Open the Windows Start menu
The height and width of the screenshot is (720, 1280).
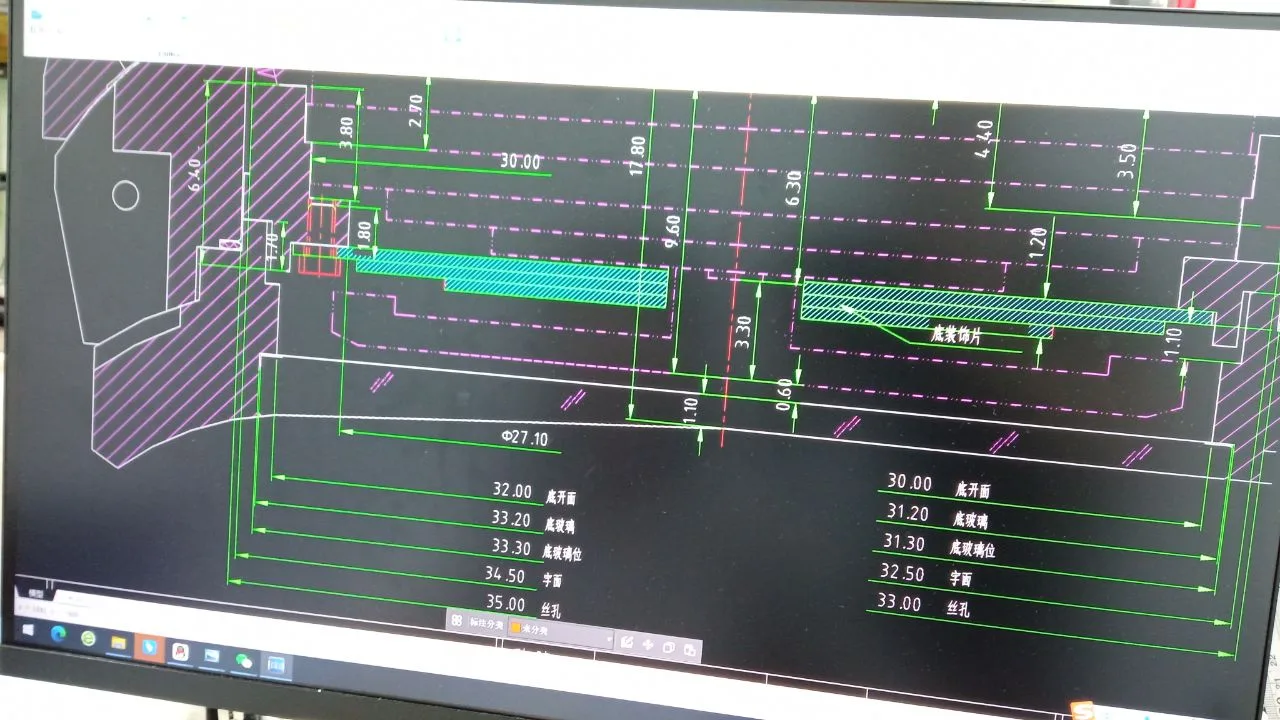(x=27, y=630)
